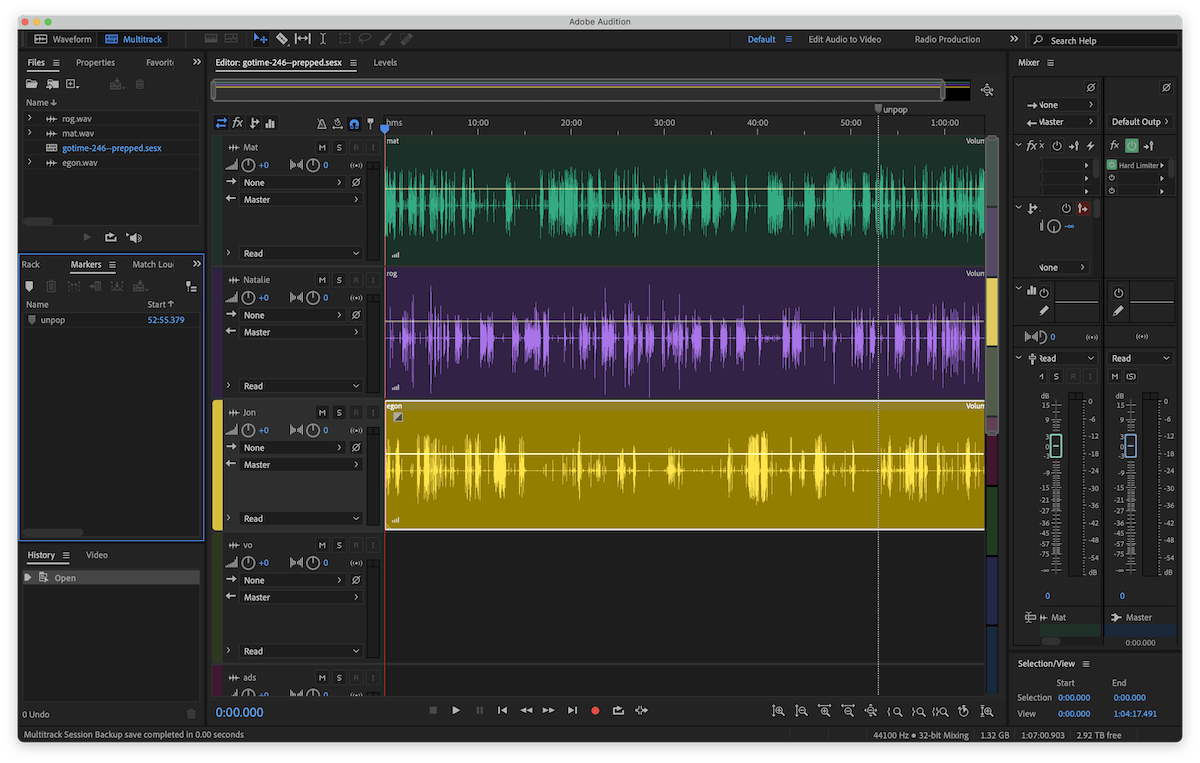Viewport: 1200px width, 763px height.
Task: Open the Mixer Master Read automation dropdown
Action: coord(1141,358)
